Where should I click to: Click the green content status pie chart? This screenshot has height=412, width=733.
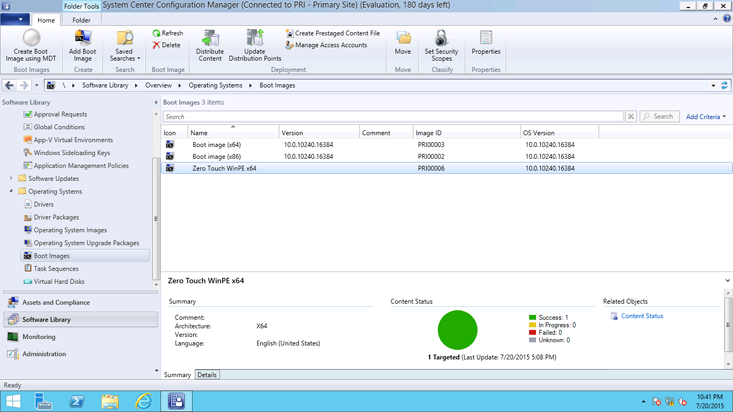coord(457,330)
